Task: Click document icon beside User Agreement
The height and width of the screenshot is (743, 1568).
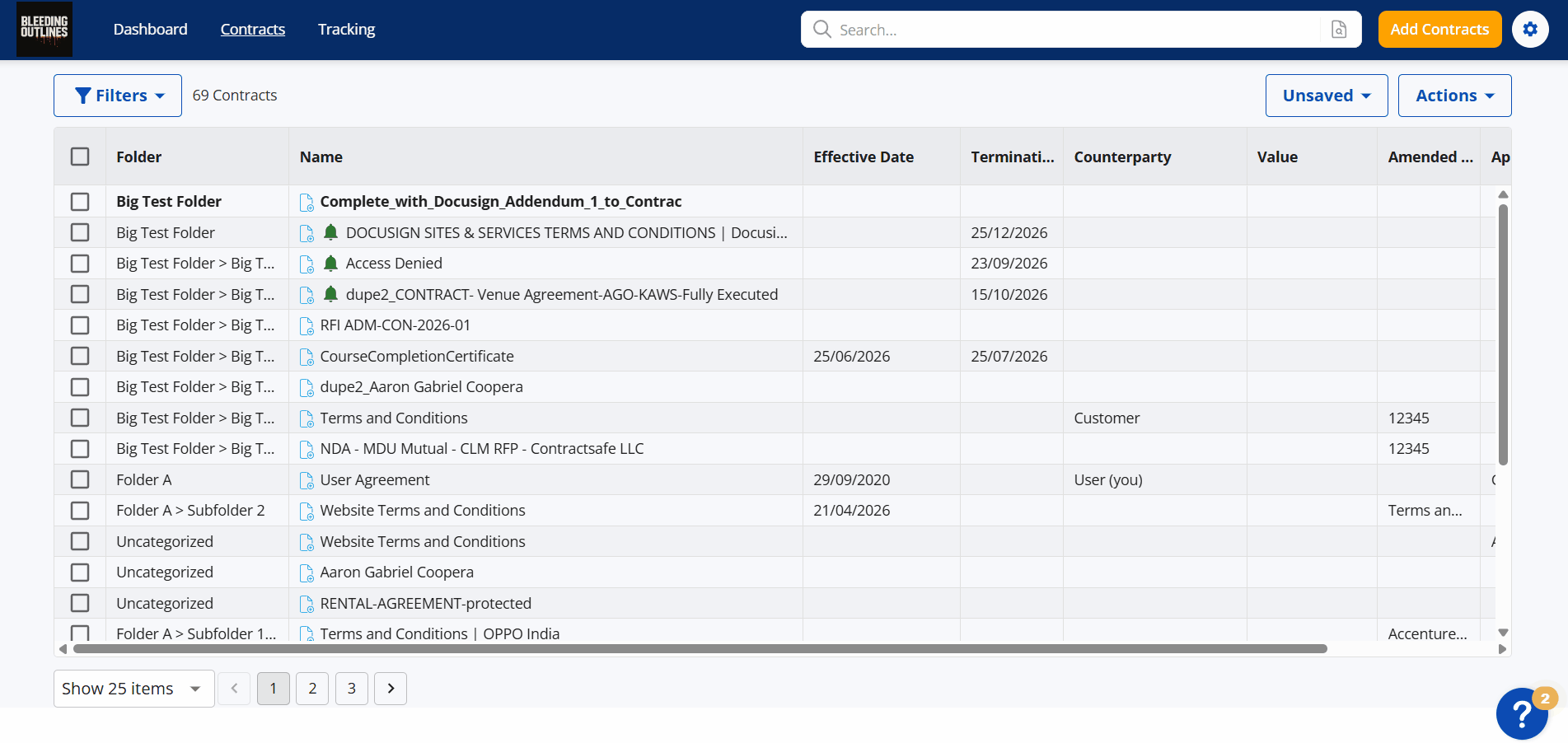Action: [x=307, y=480]
